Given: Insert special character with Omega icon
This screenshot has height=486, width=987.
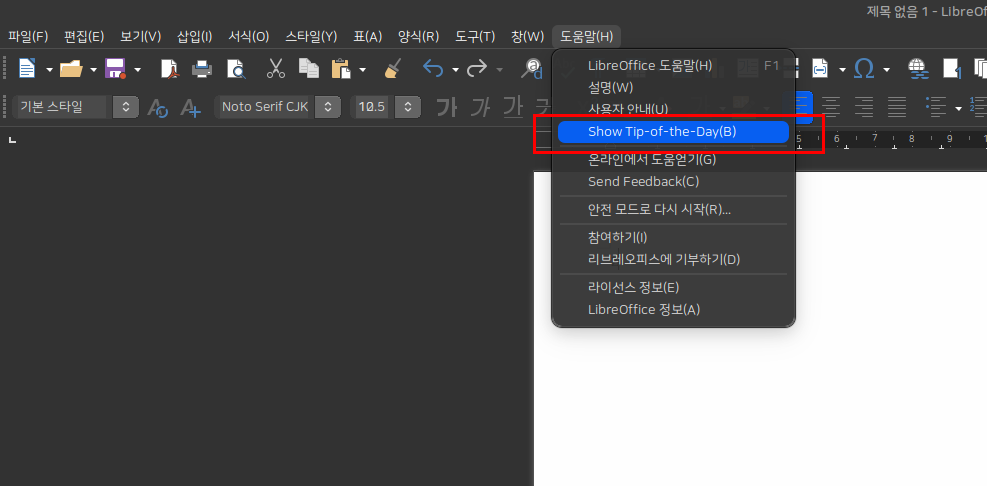Looking at the screenshot, I should (865, 69).
